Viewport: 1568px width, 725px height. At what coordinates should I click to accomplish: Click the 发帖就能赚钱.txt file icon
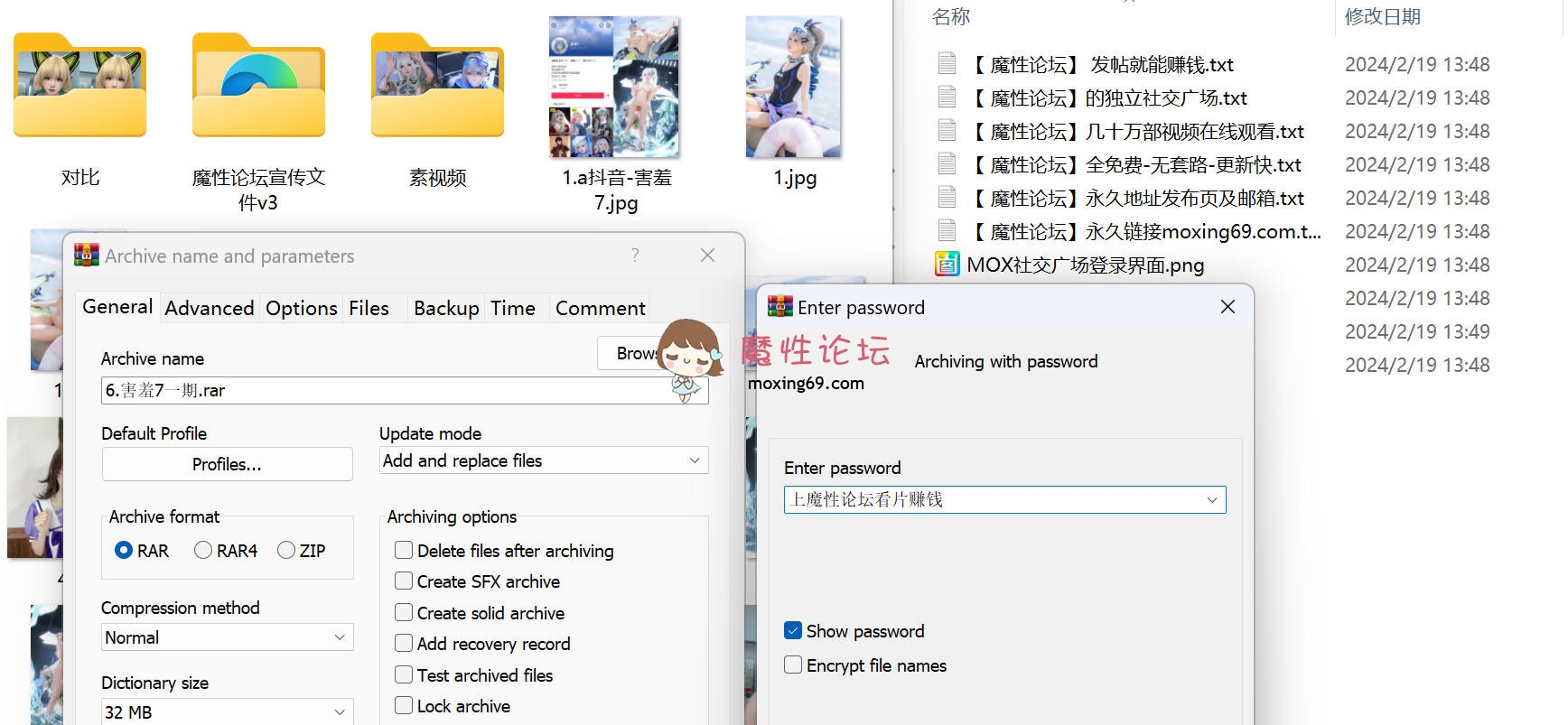tap(947, 63)
